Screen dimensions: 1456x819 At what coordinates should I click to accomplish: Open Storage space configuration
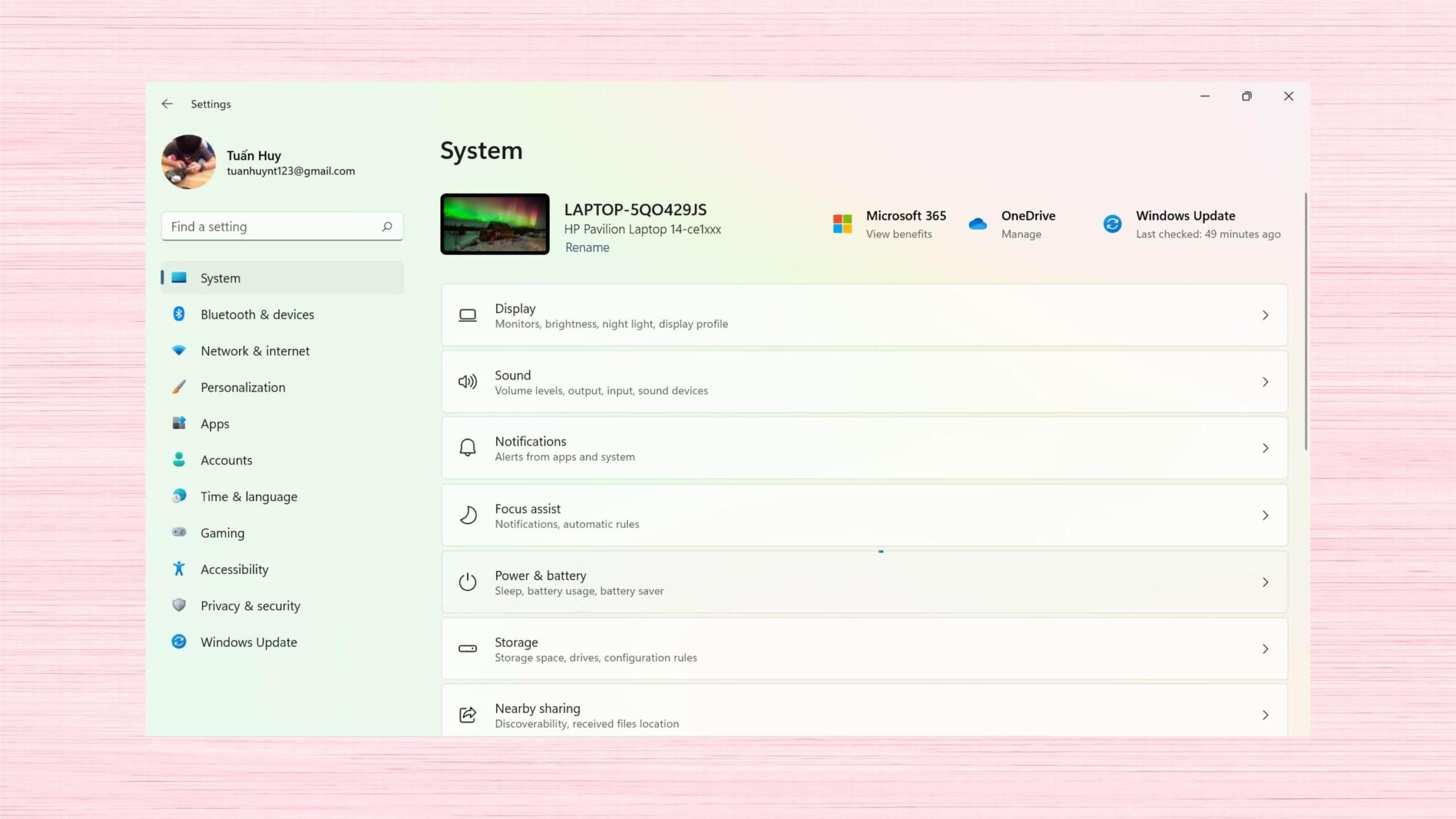tap(864, 649)
